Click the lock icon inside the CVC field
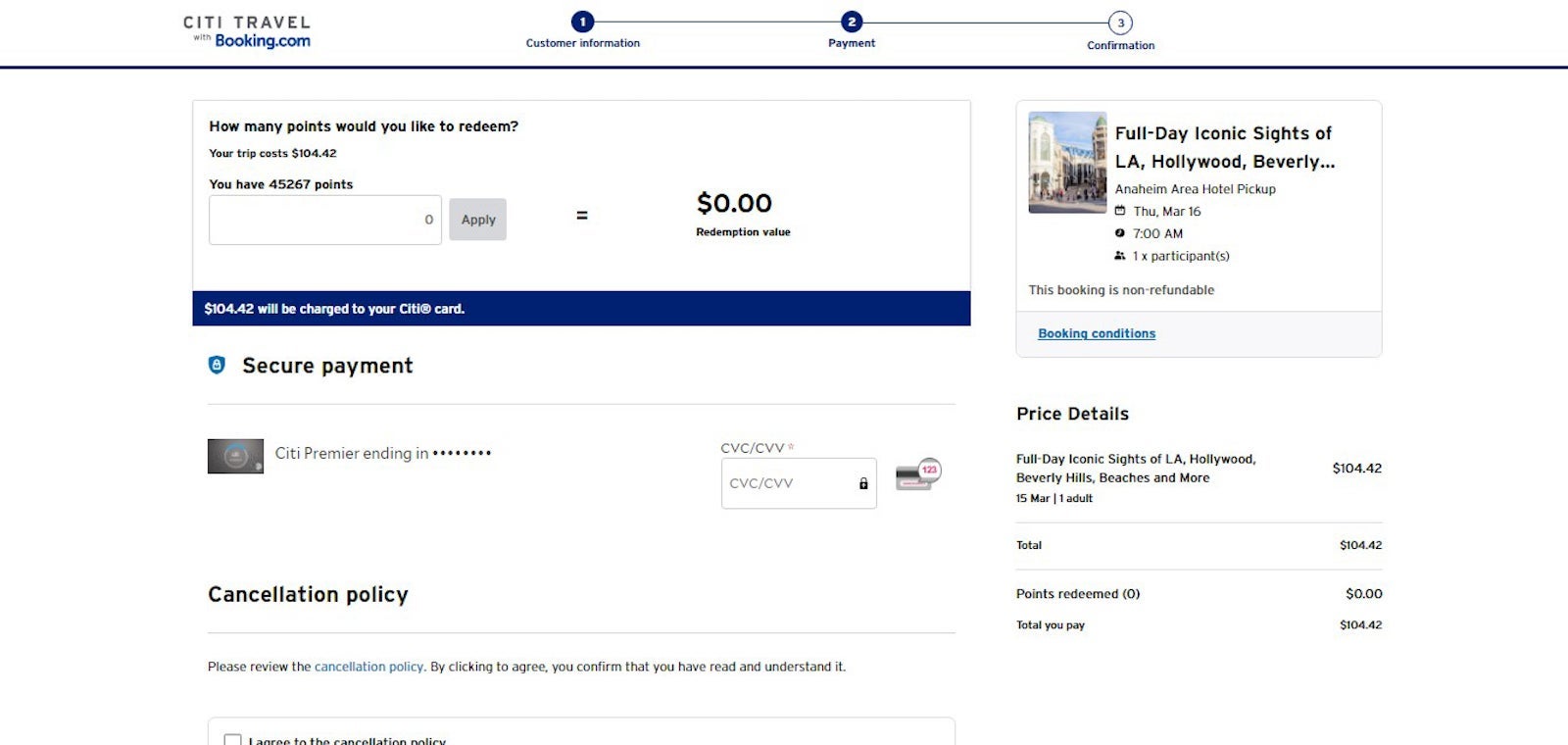 click(x=862, y=482)
